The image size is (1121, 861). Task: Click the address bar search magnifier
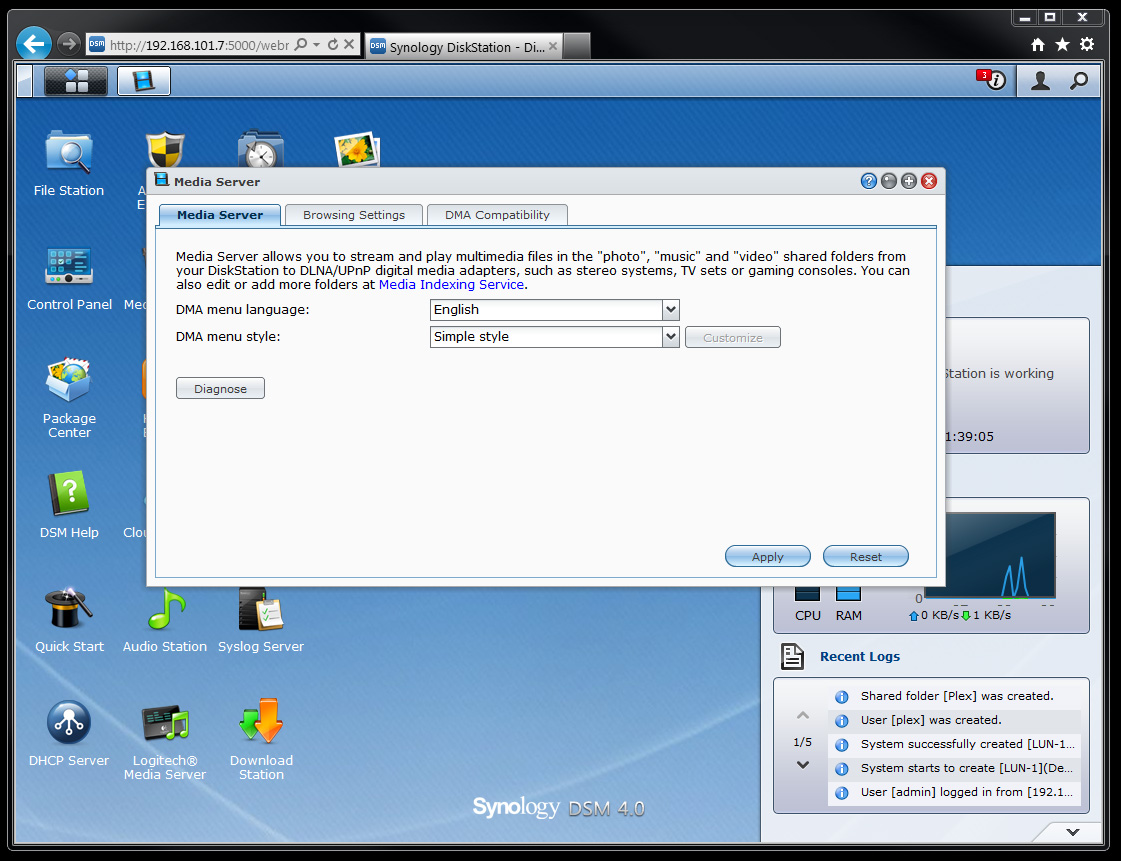coord(301,44)
